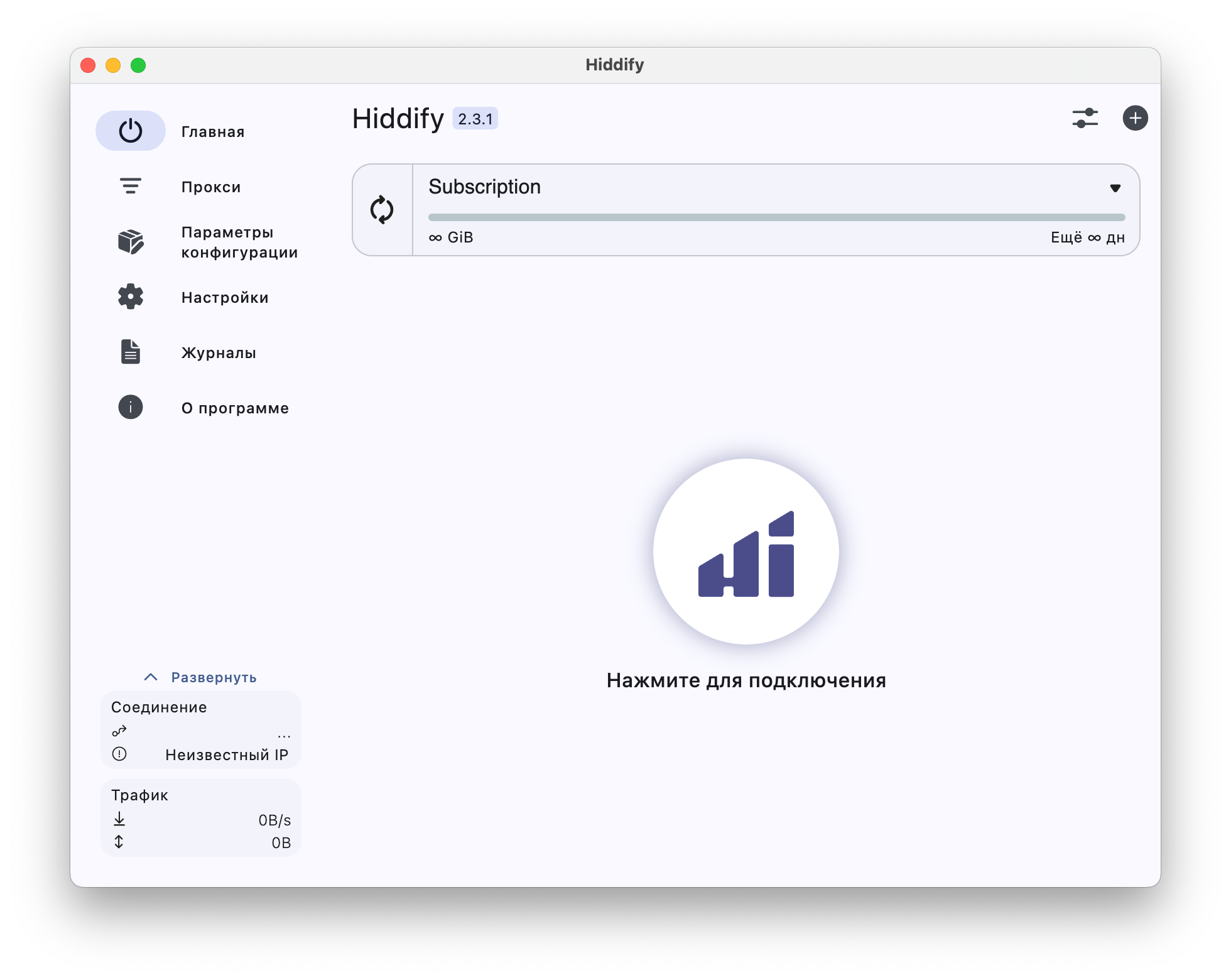The height and width of the screenshot is (980, 1231).
Task: Refresh the Subscription profile via sync icon
Action: pos(382,210)
